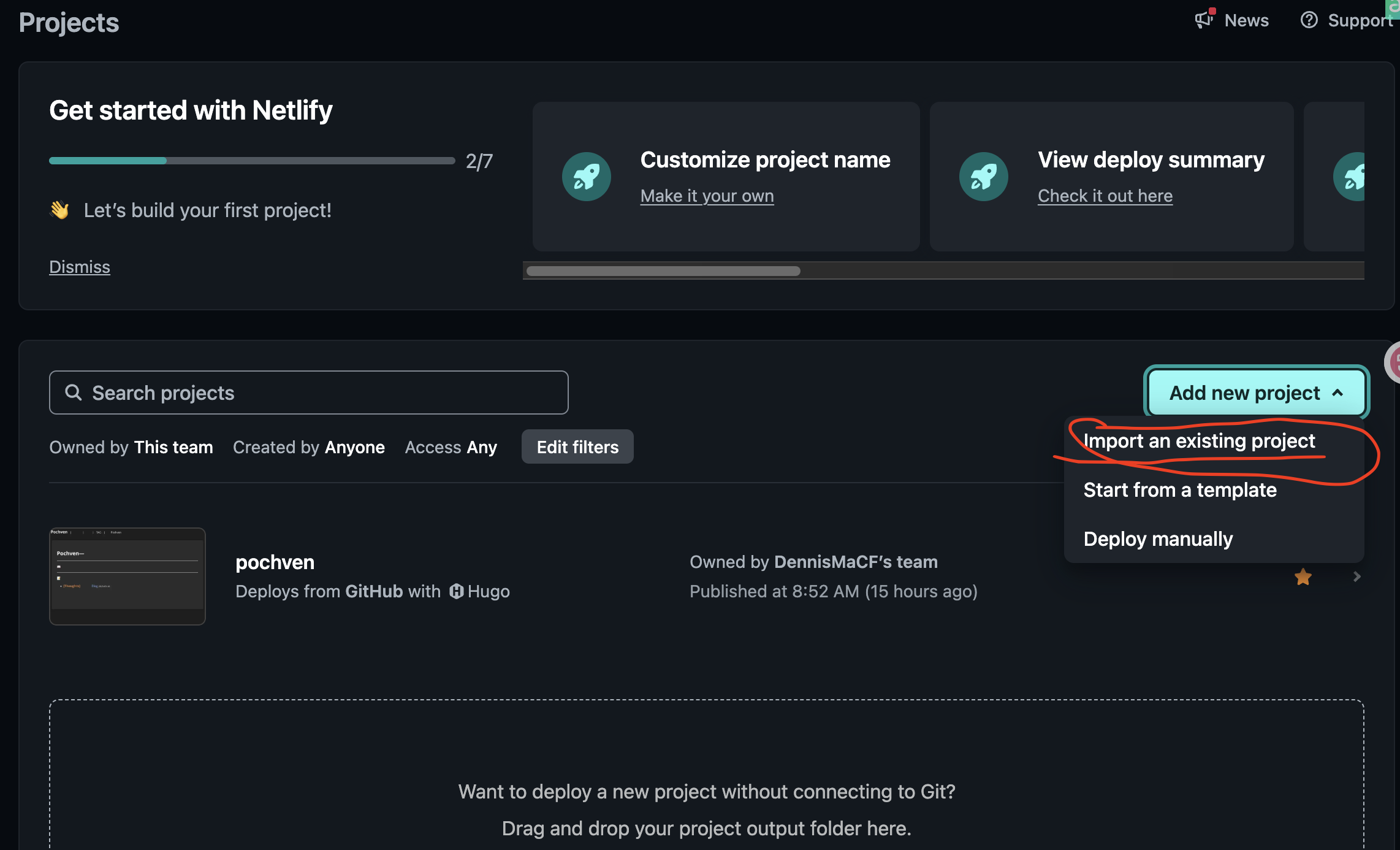Follow the Make it your own link
Image resolution: width=1400 pixels, height=850 pixels.
tap(707, 196)
